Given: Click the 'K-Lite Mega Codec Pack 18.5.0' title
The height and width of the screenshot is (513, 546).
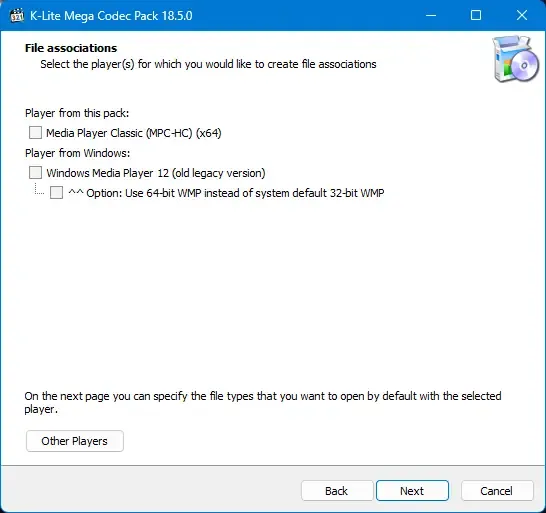Looking at the screenshot, I should coord(111,16).
